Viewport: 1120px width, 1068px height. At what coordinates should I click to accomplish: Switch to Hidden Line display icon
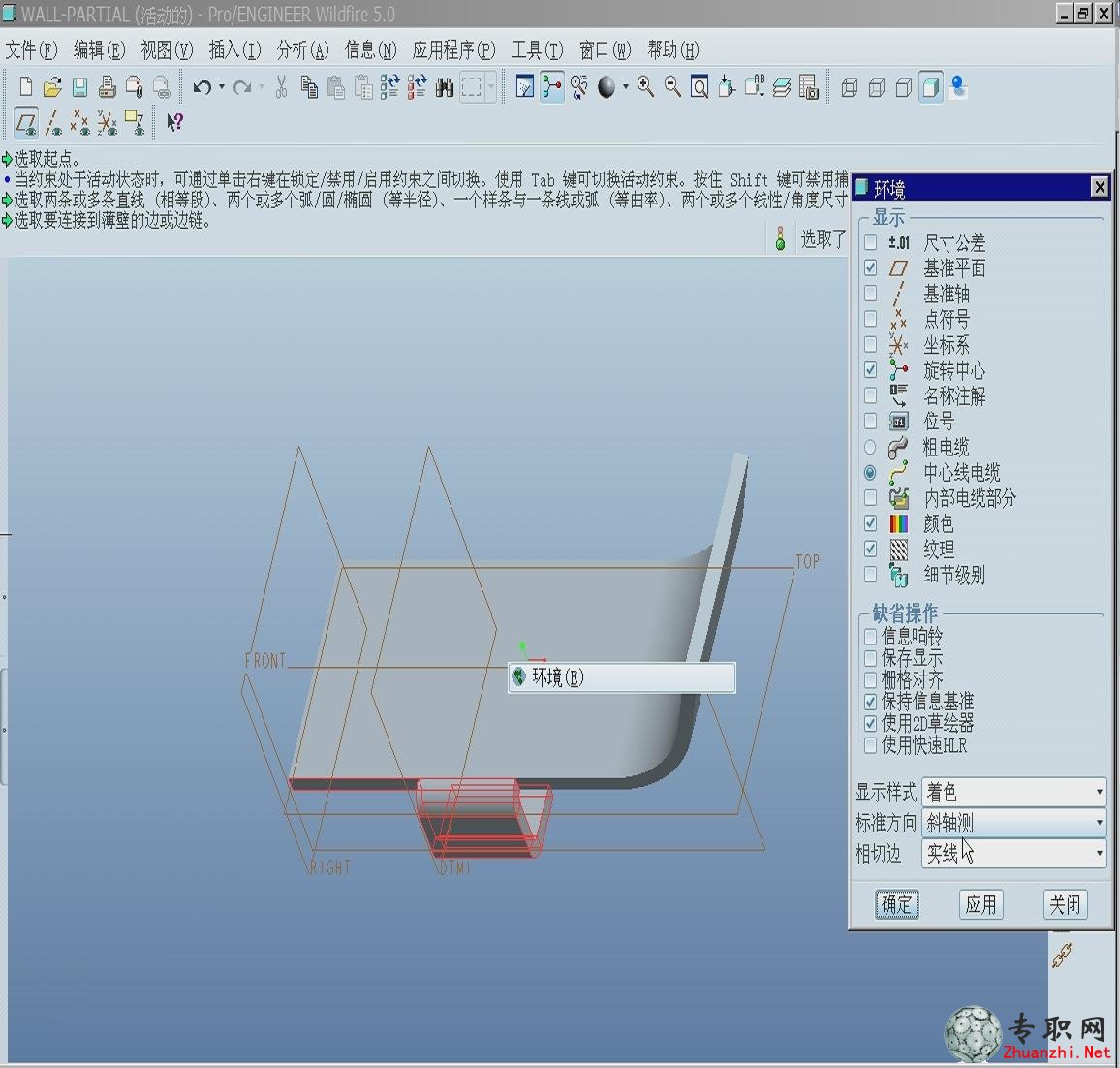click(877, 87)
